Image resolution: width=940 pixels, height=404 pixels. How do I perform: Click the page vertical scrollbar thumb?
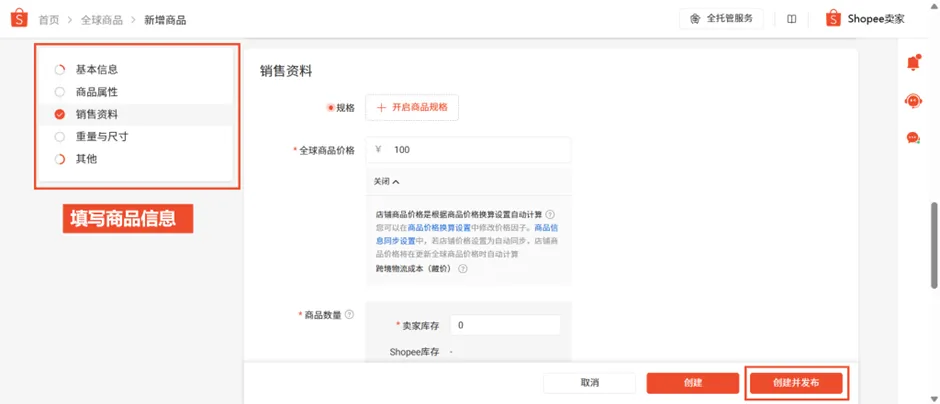[933, 245]
